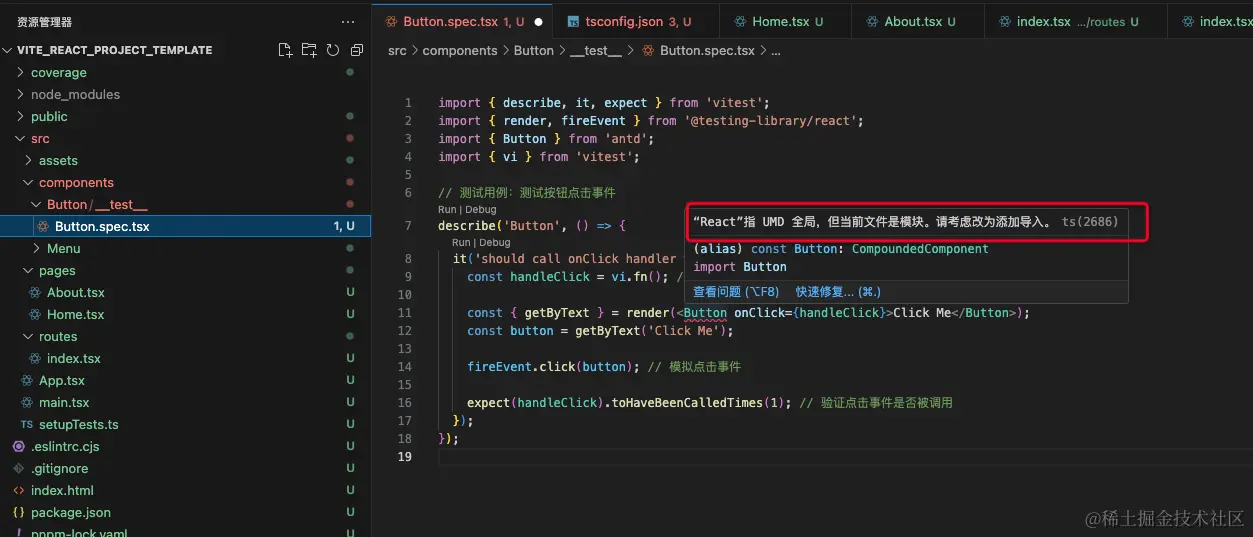Click Debug code lens above describe line
Viewport: 1253px width, 537px height.
(x=480, y=210)
